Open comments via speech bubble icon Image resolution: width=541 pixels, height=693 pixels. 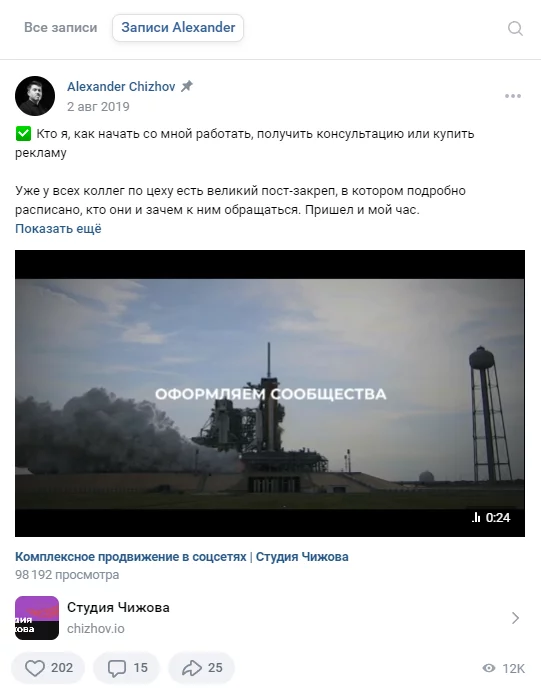[x=117, y=668]
